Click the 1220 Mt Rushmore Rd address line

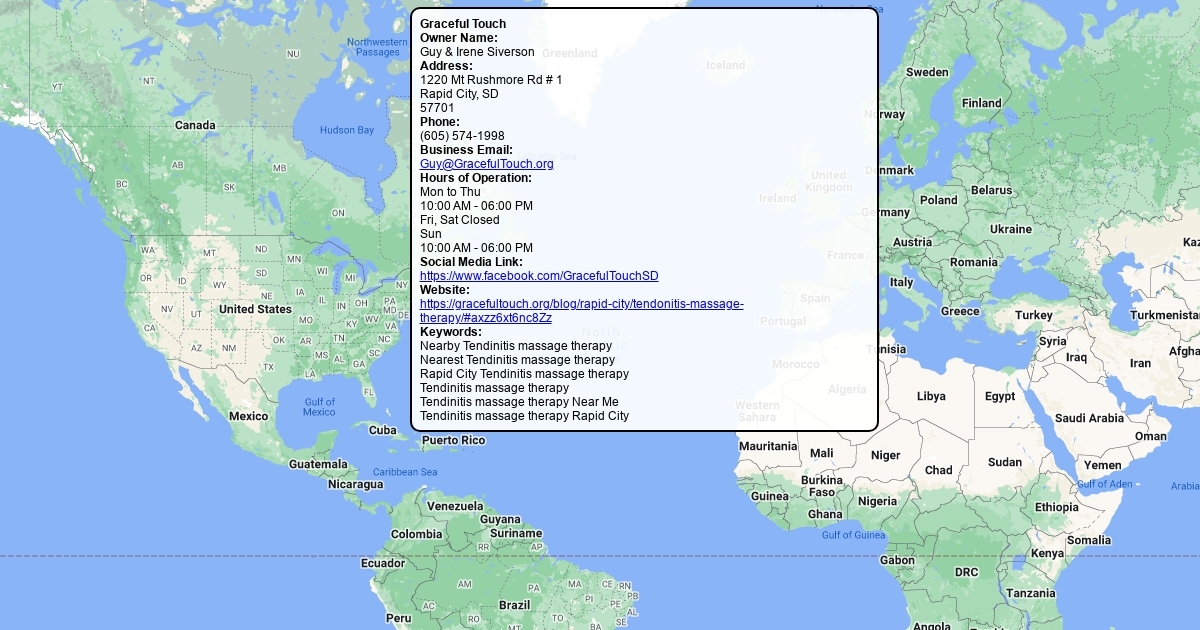tap(491, 80)
